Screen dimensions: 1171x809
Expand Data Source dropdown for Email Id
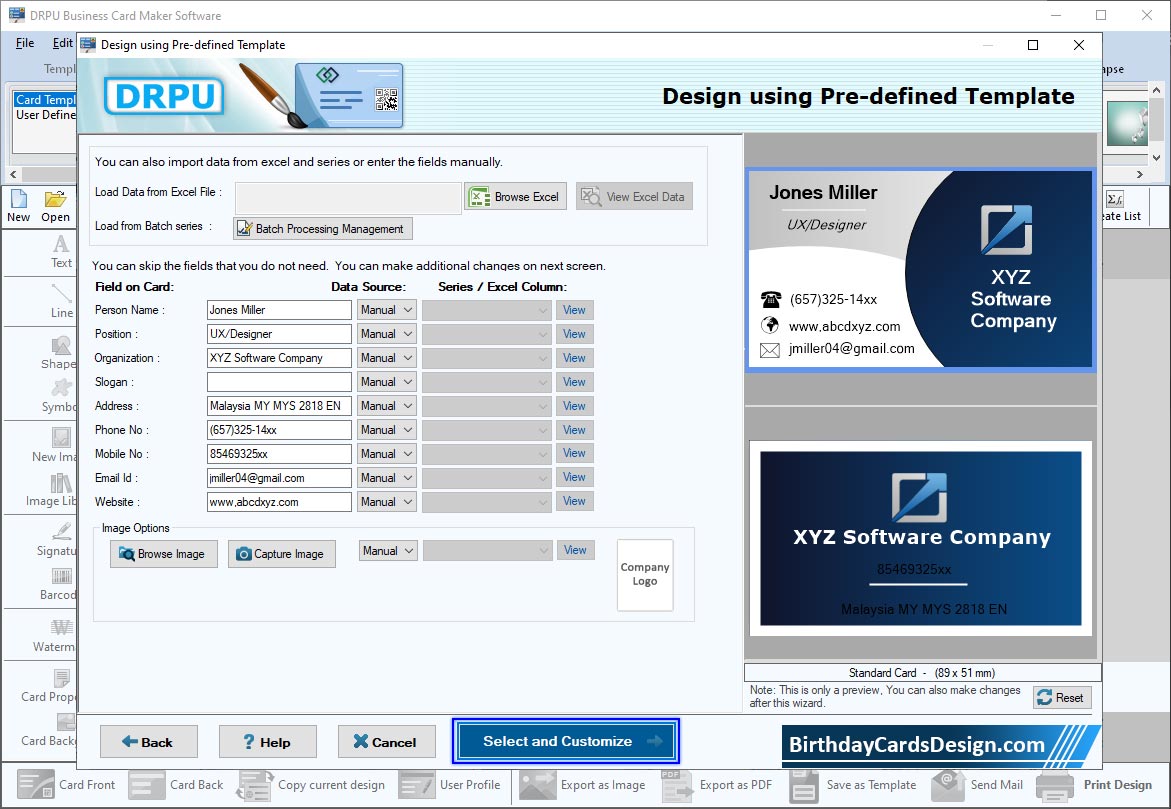[x=386, y=478]
